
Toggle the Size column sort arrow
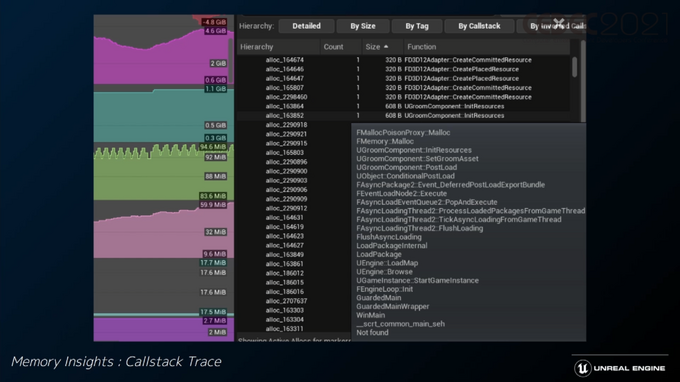point(386,47)
